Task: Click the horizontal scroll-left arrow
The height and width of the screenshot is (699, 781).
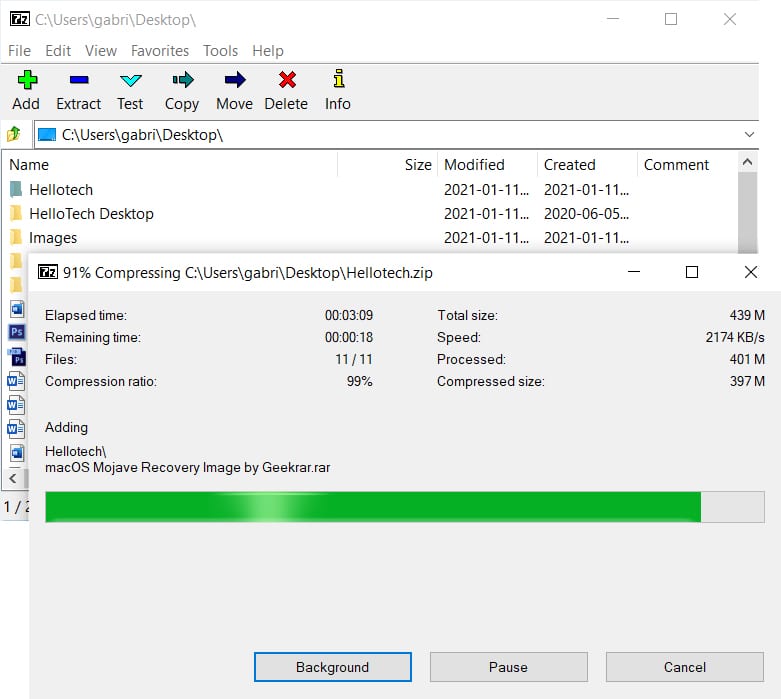Action: coord(13,479)
